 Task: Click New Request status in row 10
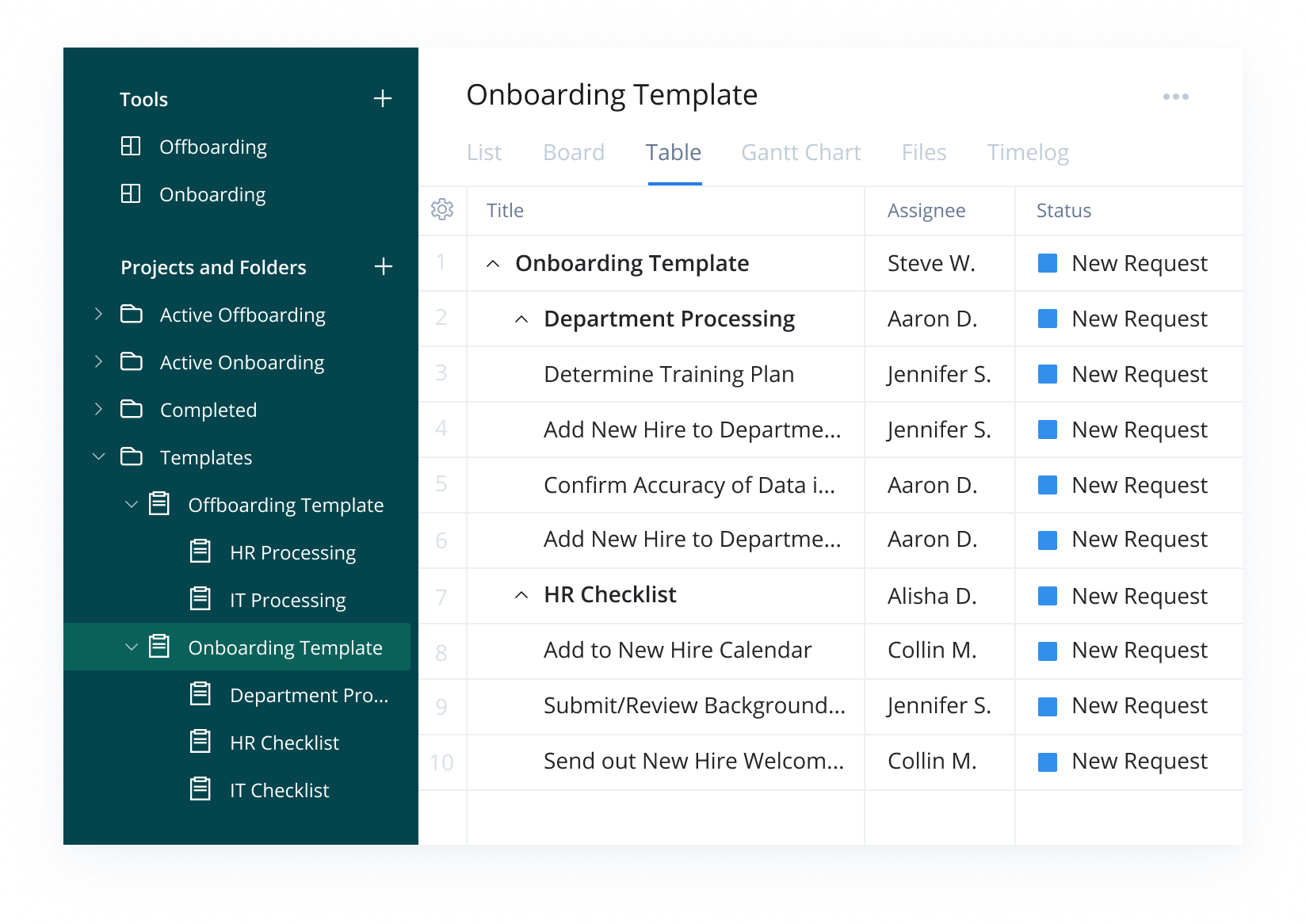point(1140,761)
